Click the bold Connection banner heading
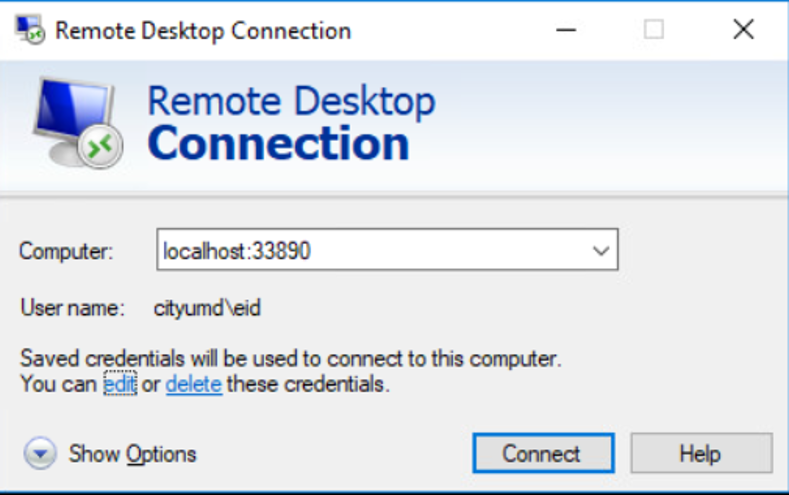This screenshot has width=789, height=495. (x=278, y=143)
